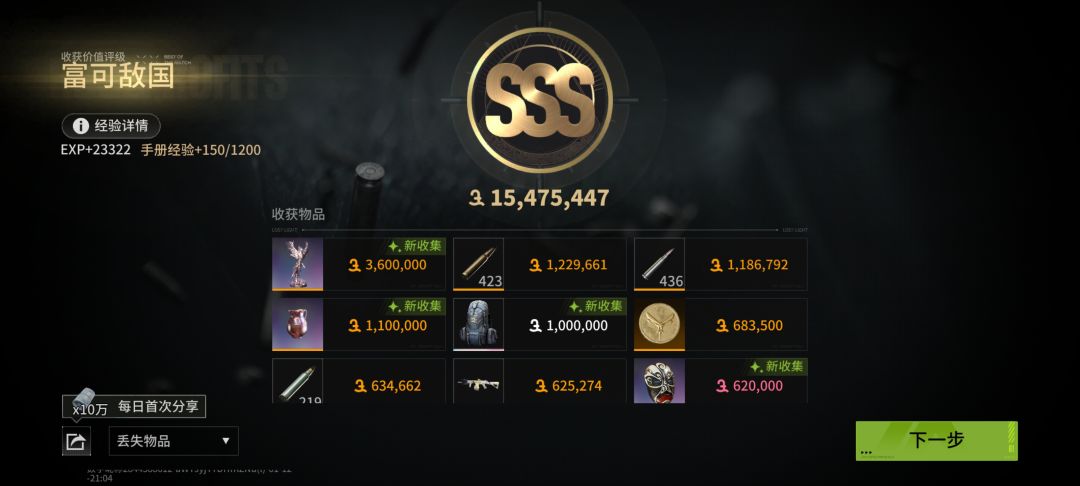Select the dark backpack item icon
This screenshot has height=486, width=1080.
pyautogui.click(x=479, y=324)
